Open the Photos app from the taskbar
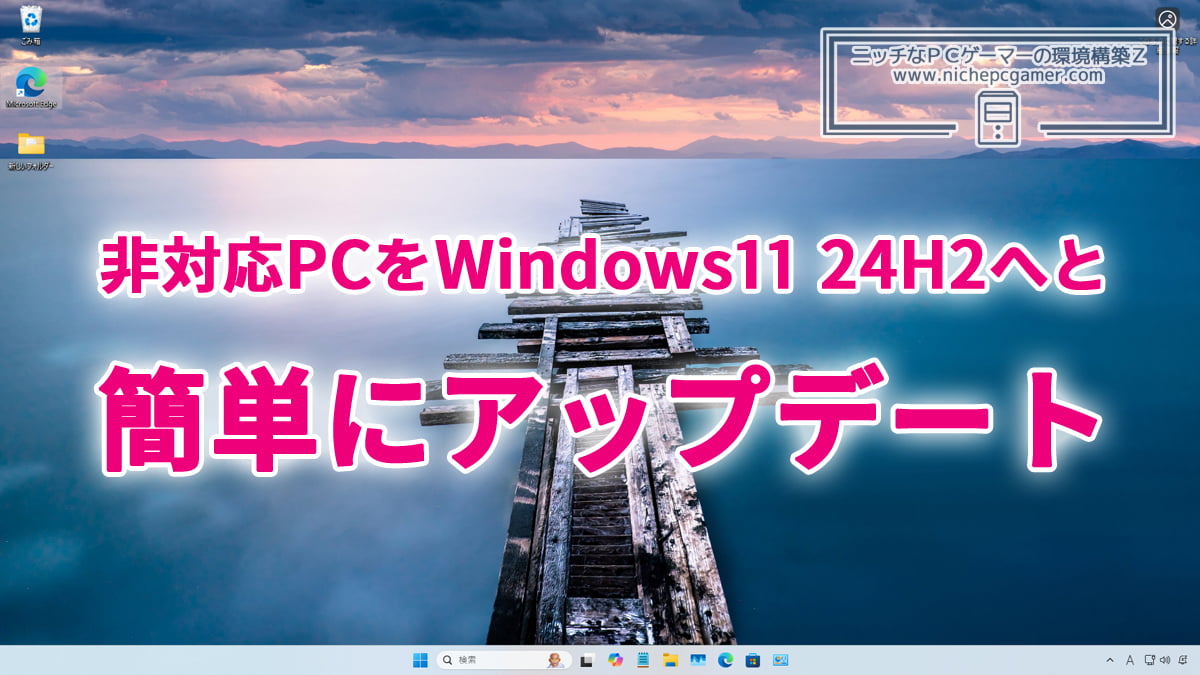 (x=779, y=660)
